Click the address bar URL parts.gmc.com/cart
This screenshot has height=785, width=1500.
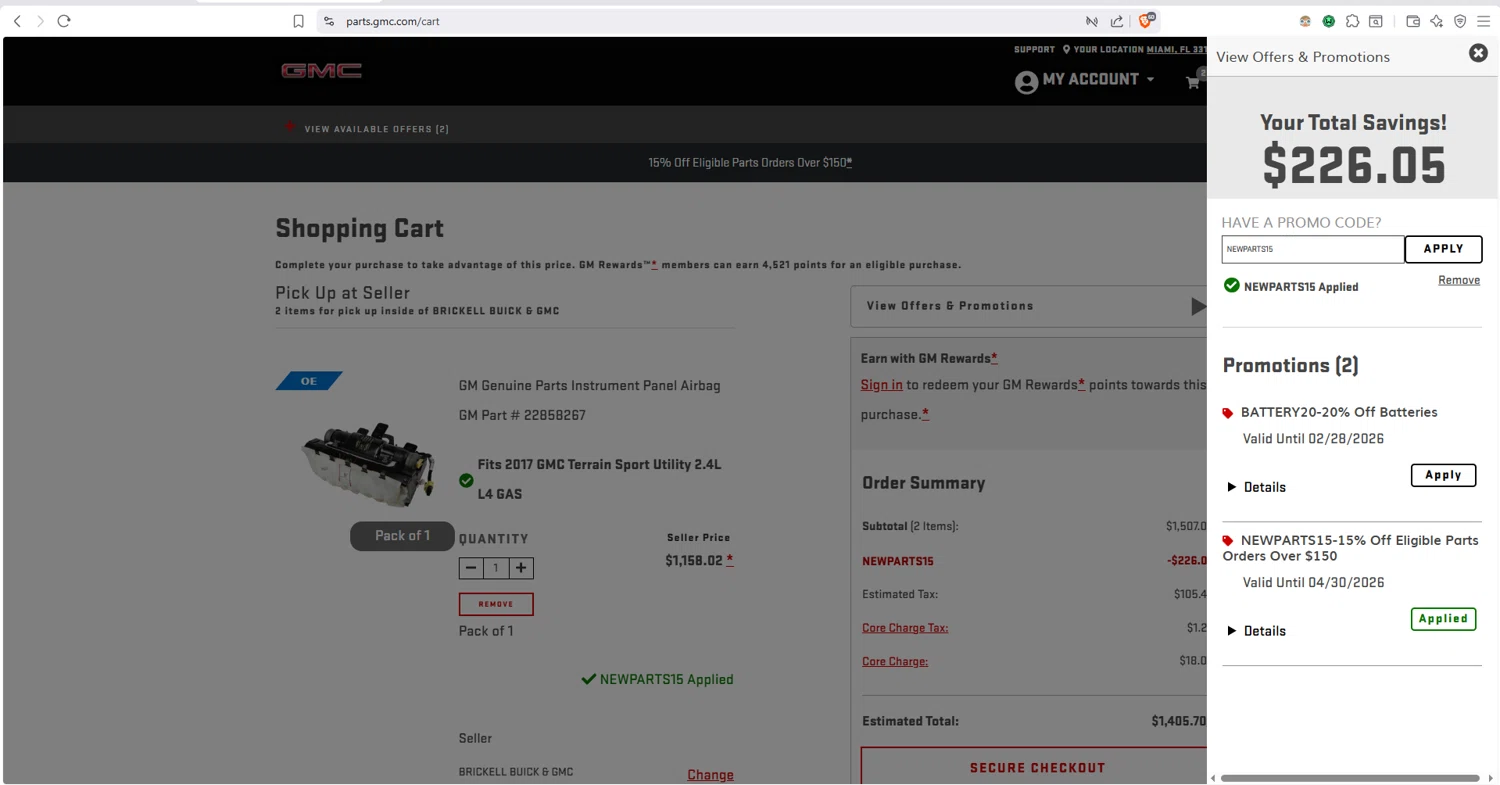coord(392,21)
